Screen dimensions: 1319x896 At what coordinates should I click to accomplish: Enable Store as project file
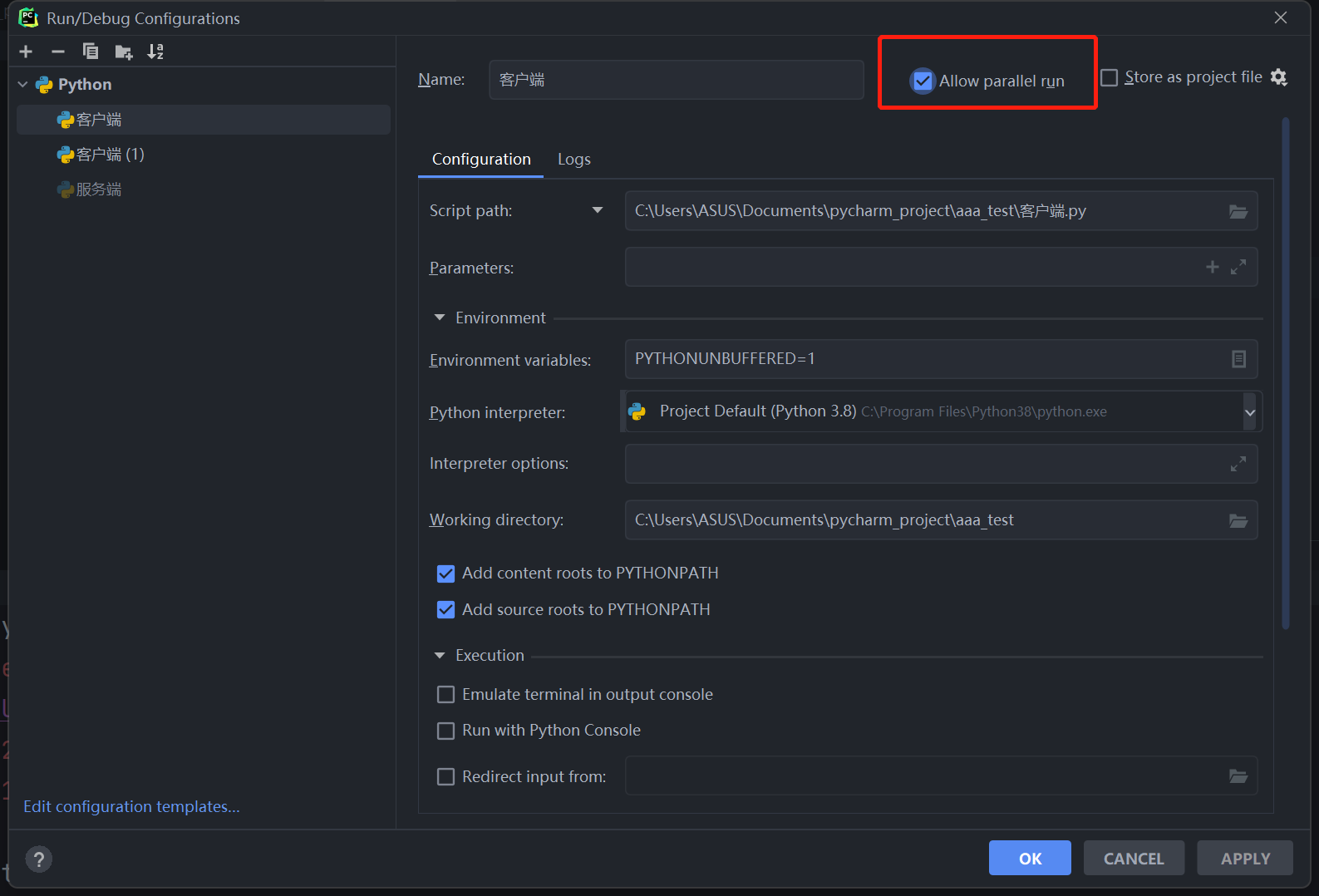(x=1109, y=77)
